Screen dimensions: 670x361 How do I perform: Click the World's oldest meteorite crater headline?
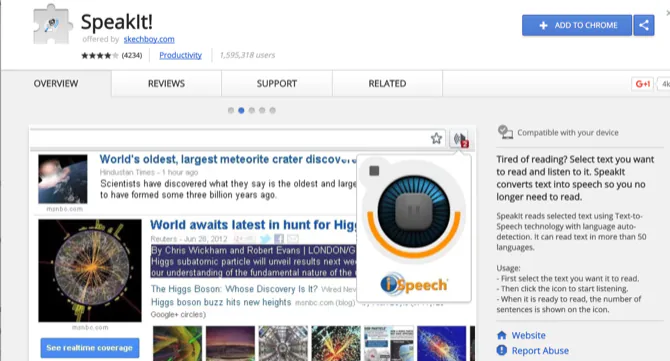pyautogui.click(x=227, y=159)
